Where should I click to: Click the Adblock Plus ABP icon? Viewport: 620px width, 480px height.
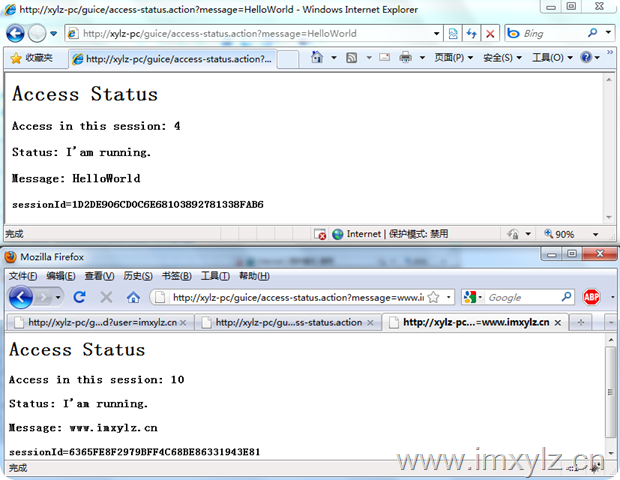pos(592,297)
